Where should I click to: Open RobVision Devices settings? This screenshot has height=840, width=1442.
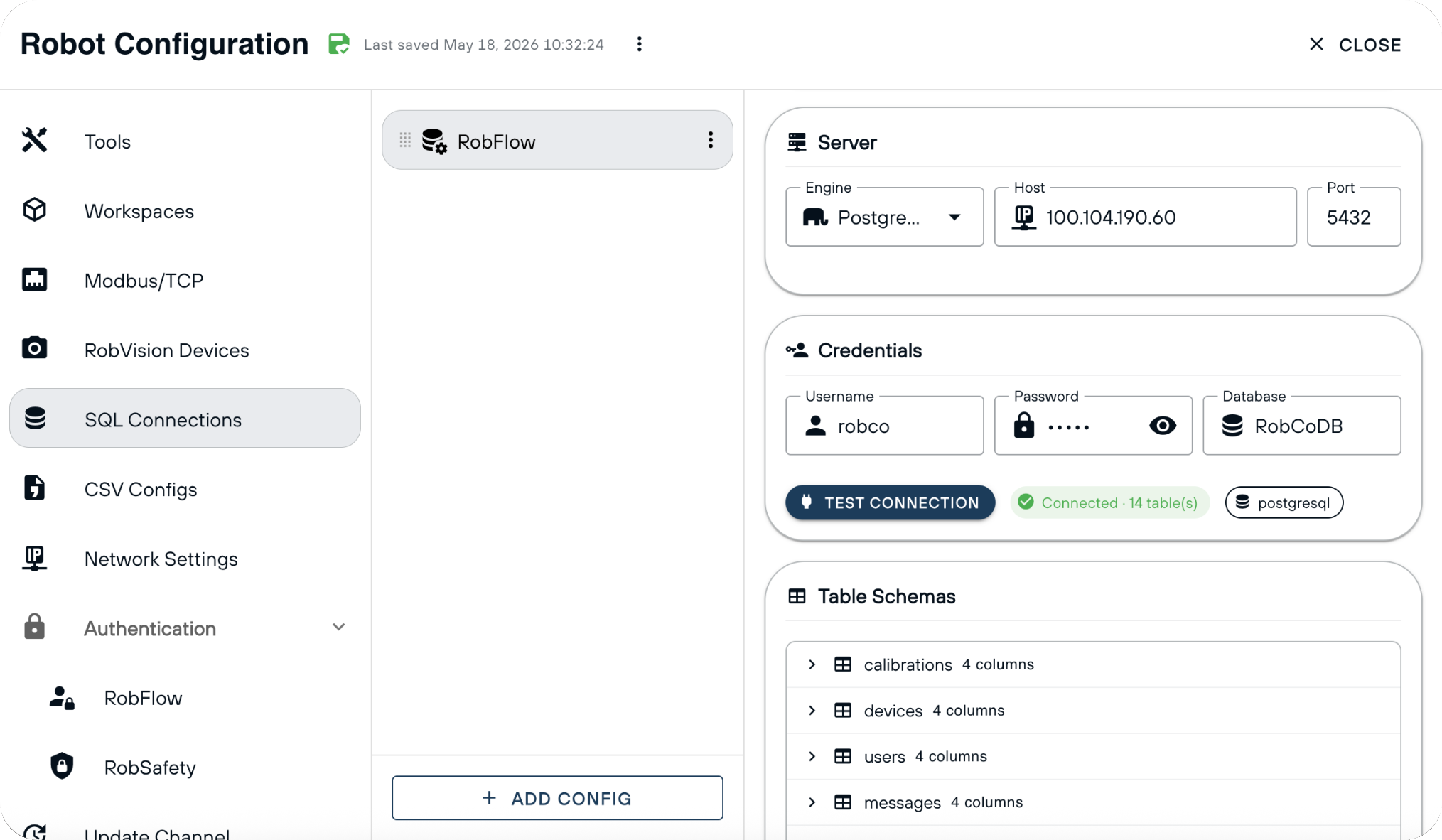(185, 350)
